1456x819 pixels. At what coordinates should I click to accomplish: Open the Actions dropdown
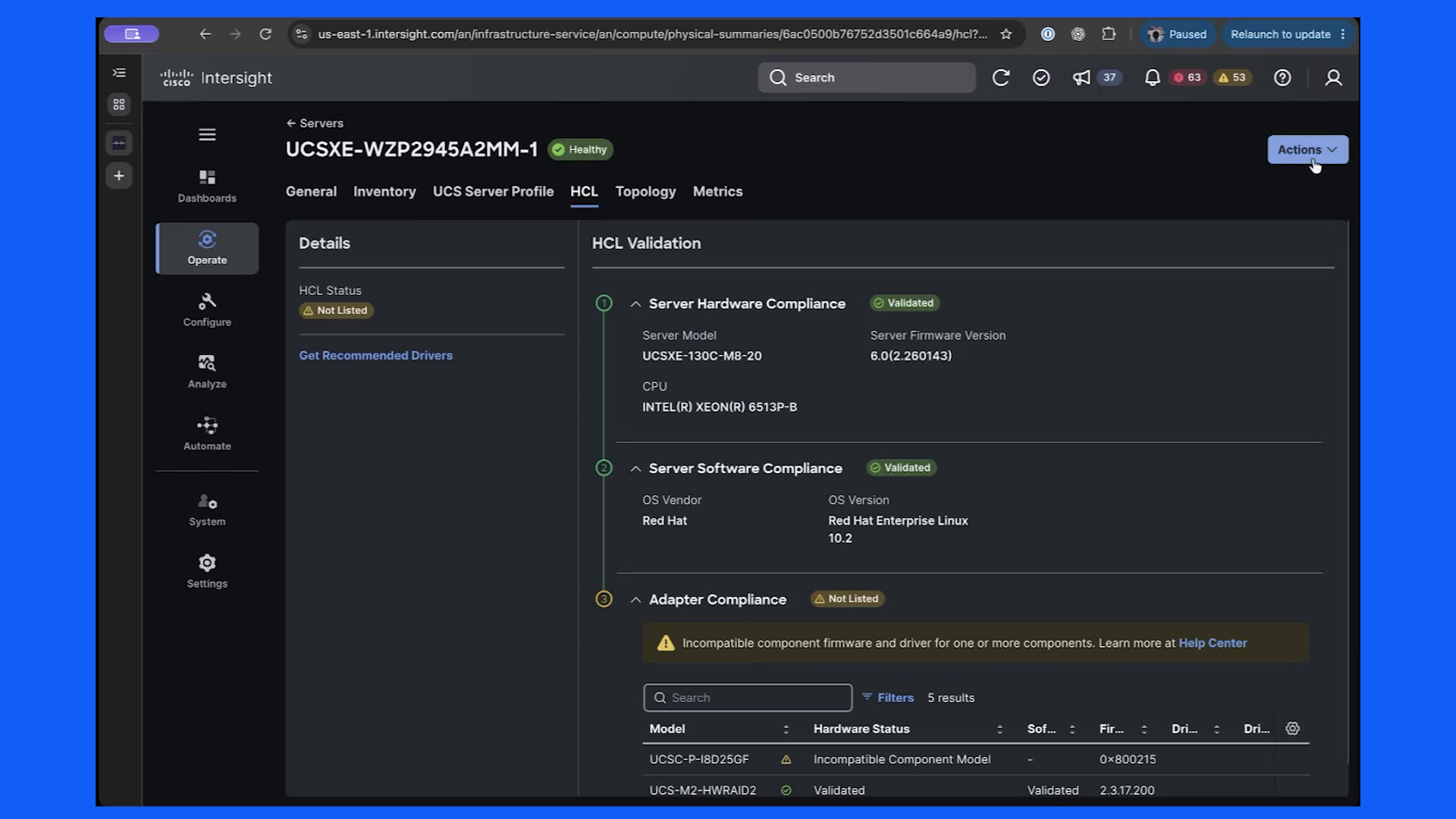pyautogui.click(x=1308, y=149)
